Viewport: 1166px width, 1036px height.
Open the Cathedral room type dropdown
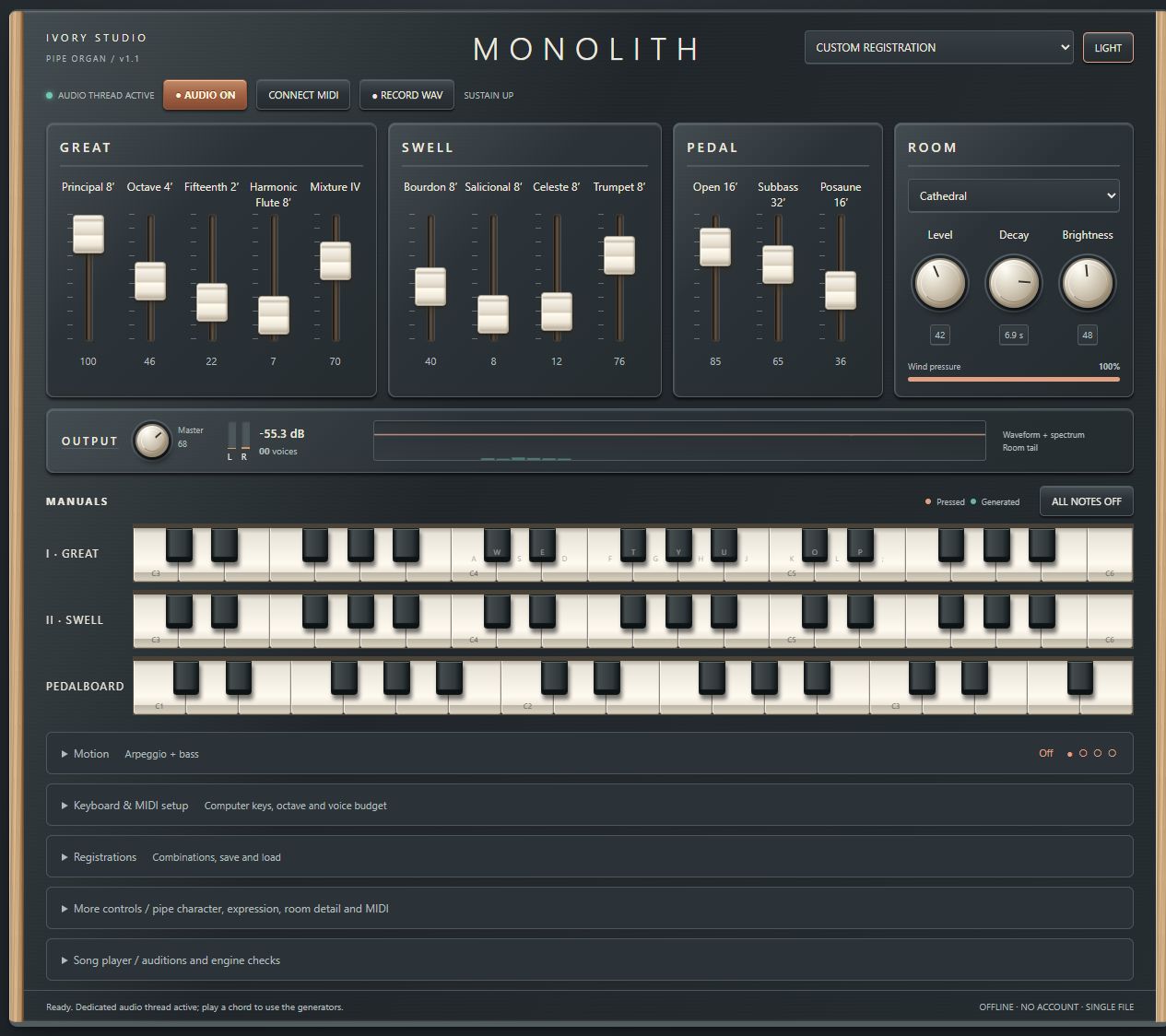pos(1014,195)
